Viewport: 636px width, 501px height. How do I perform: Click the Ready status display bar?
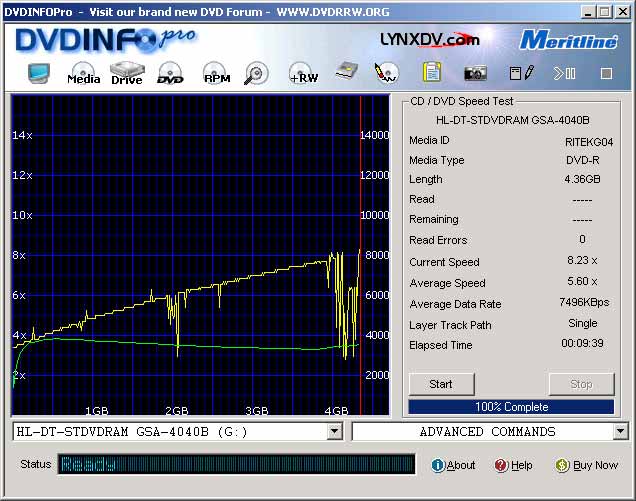pyautogui.click(x=236, y=464)
